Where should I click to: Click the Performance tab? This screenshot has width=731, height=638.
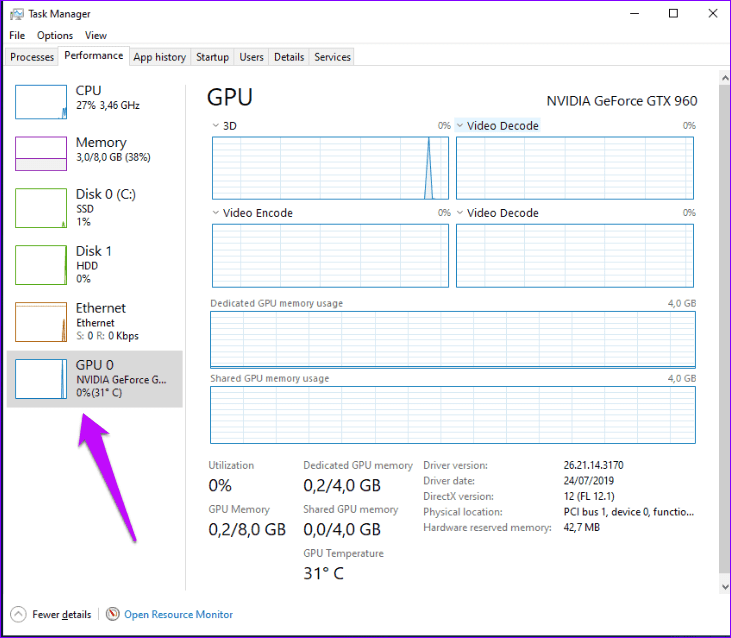tap(94, 55)
